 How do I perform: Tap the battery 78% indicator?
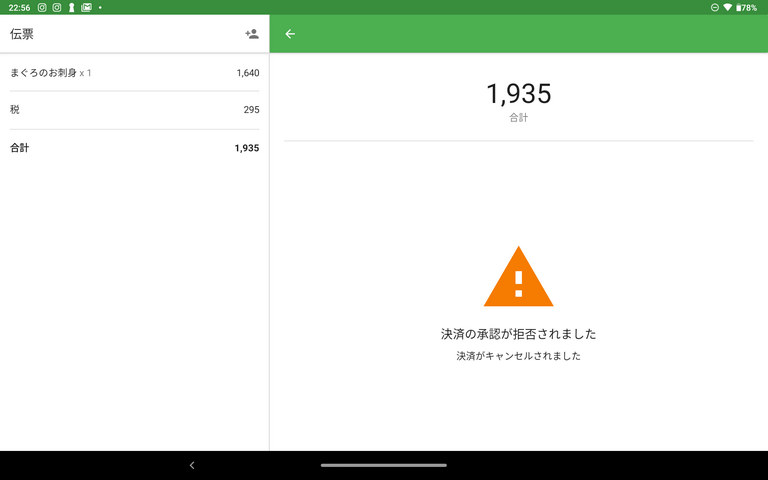(x=746, y=7)
